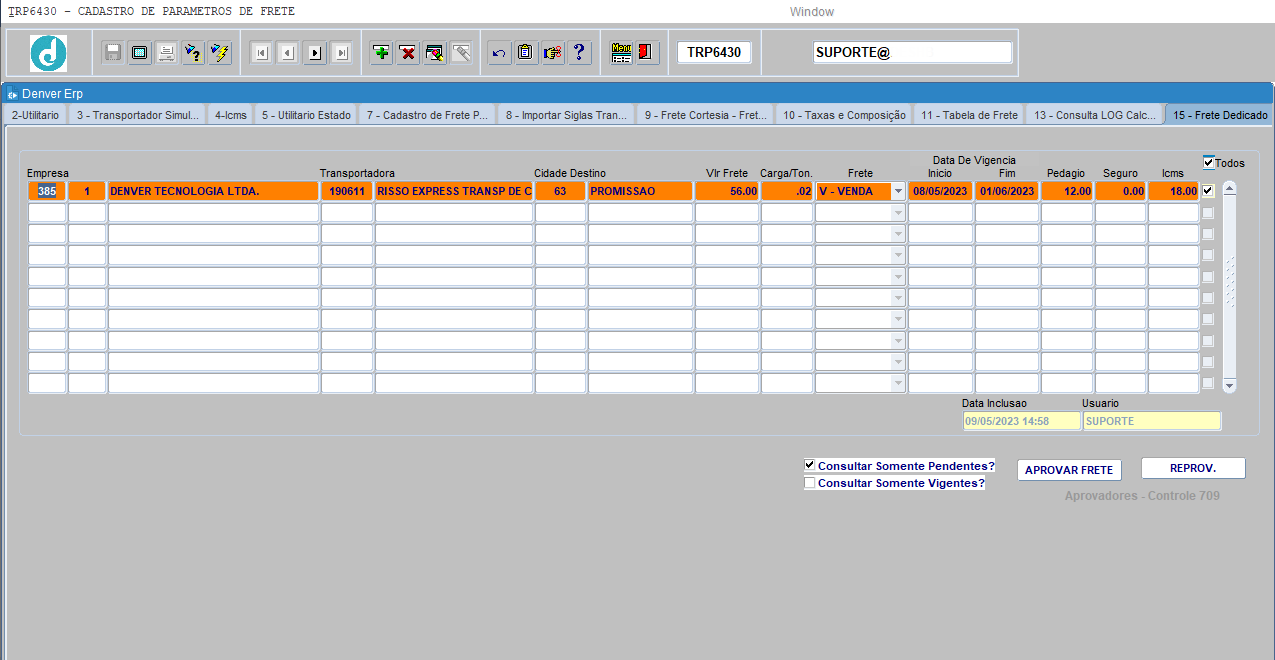Open the V - VENDA Frete dropdown
The height and width of the screenshot is (660, 1275).
click(x=898, y=191)
